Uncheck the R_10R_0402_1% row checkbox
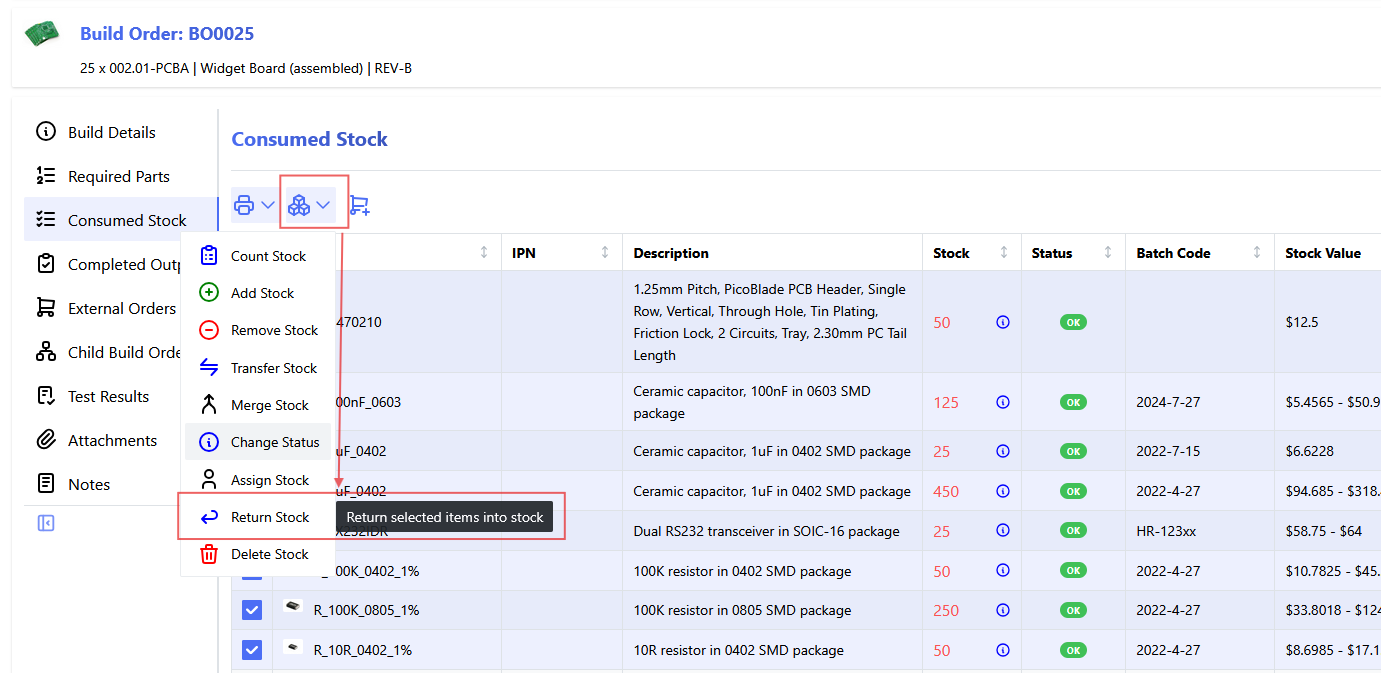This screenshot has height=673, width=1381. 252,650
